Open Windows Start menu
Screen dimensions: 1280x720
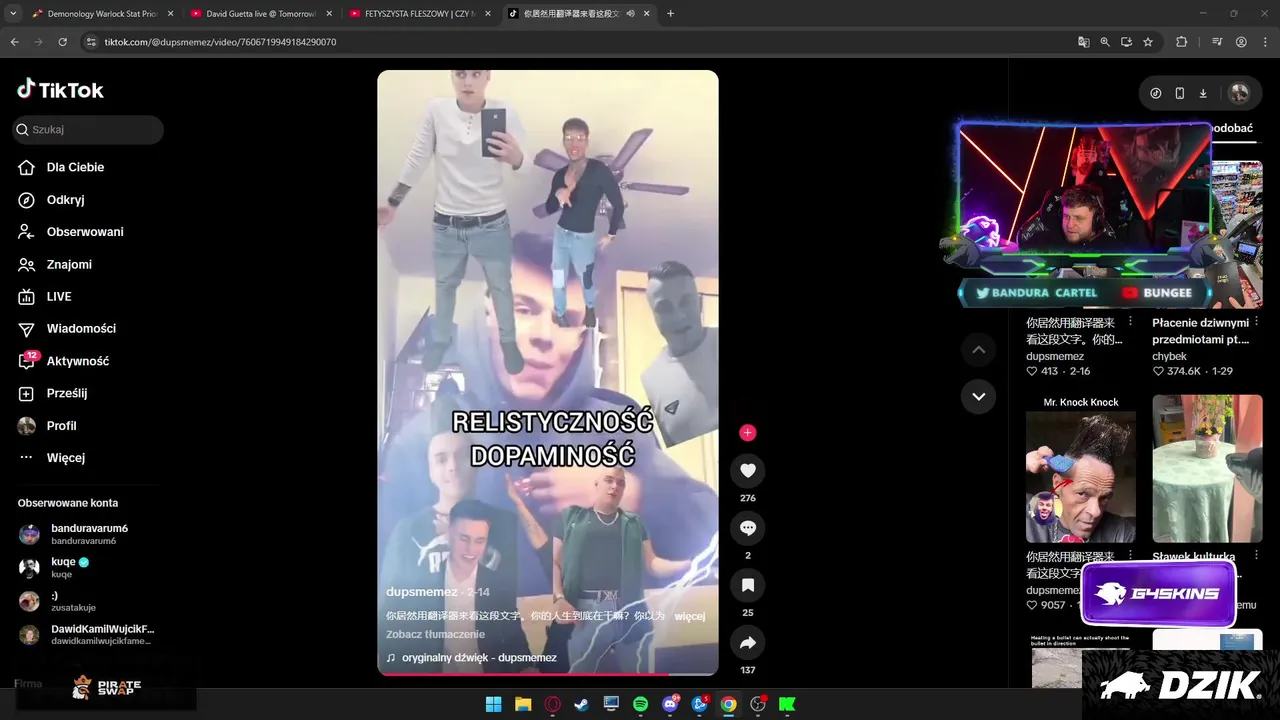tap(493, 704)
